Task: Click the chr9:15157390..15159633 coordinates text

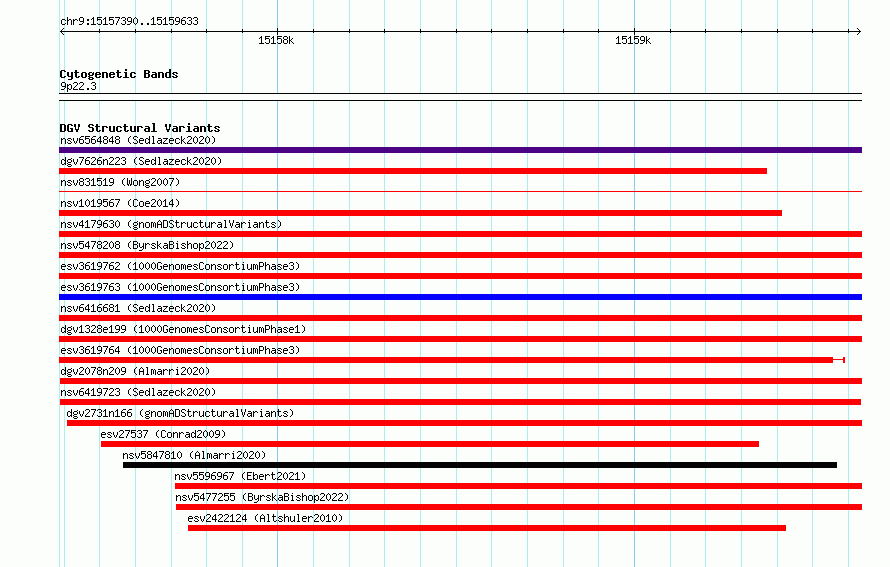Action: click(x=129, y=21)
